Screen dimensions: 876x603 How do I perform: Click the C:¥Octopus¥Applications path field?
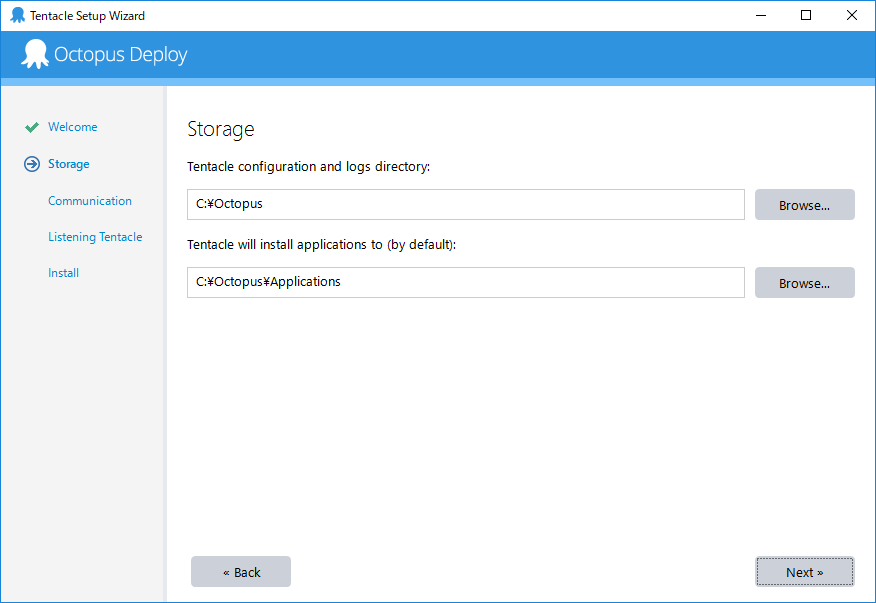[x=465, y=282]
